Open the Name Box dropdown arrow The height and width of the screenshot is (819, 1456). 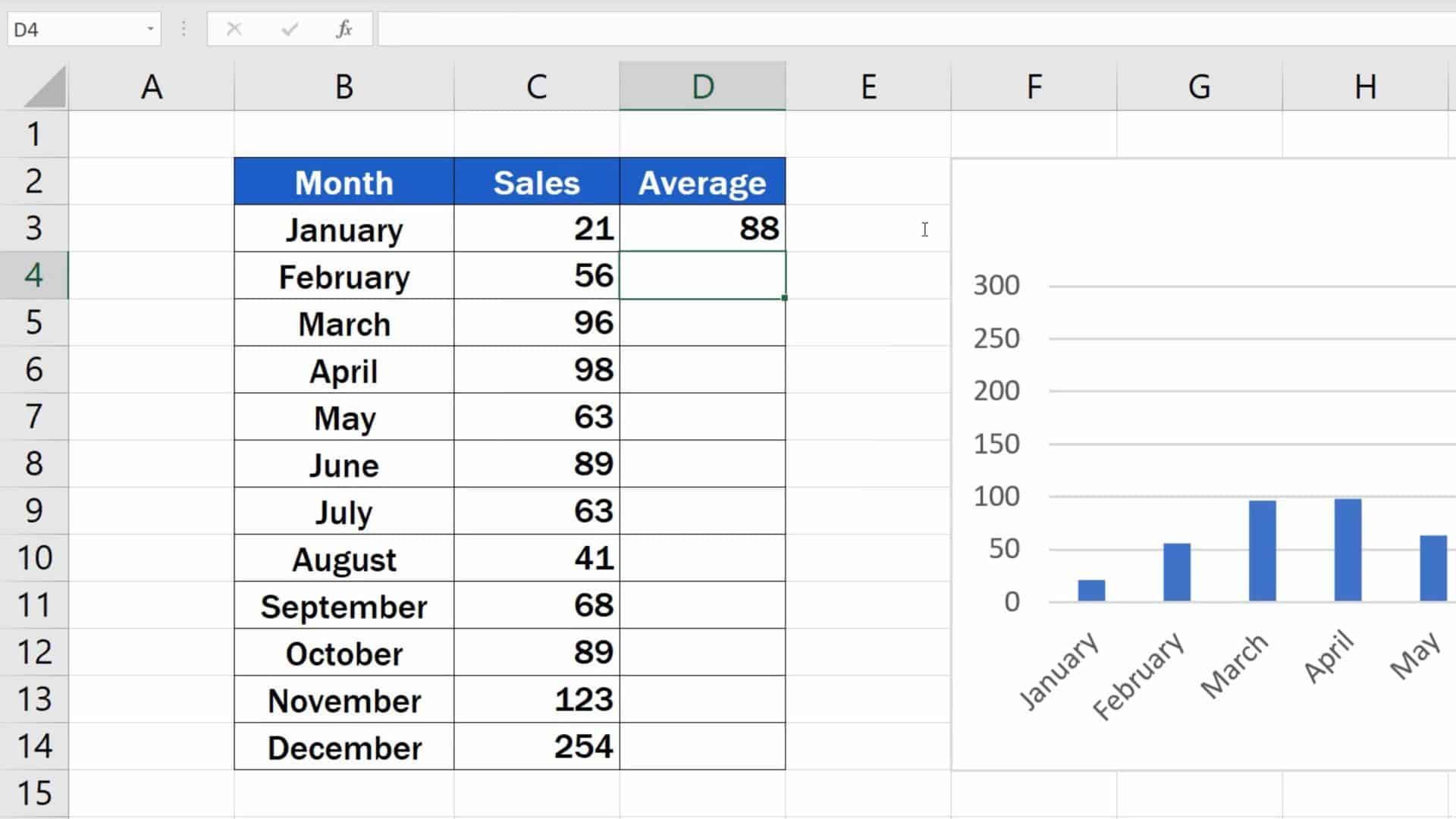pyautogui.click(x=149, y=29)
